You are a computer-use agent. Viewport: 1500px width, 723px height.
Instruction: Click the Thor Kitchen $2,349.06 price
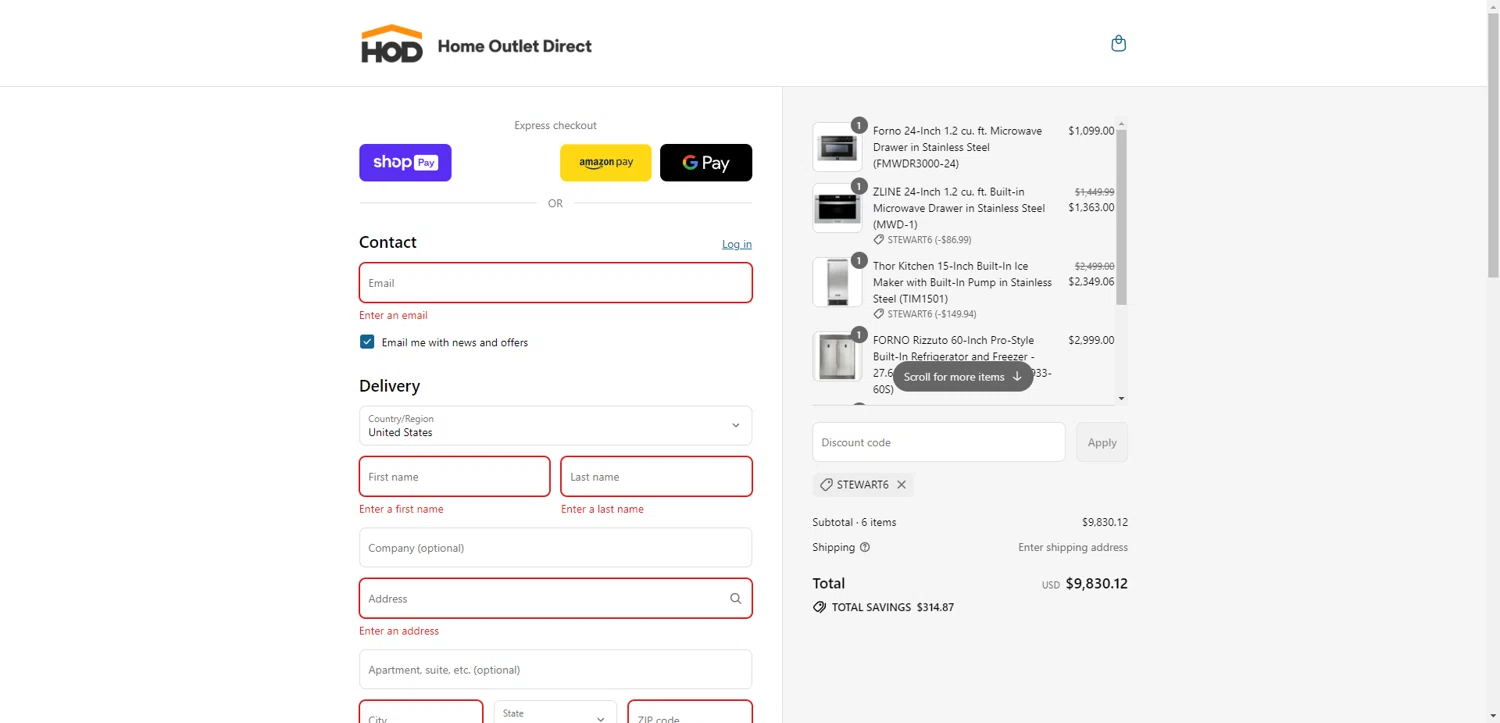click(1091, 282)
